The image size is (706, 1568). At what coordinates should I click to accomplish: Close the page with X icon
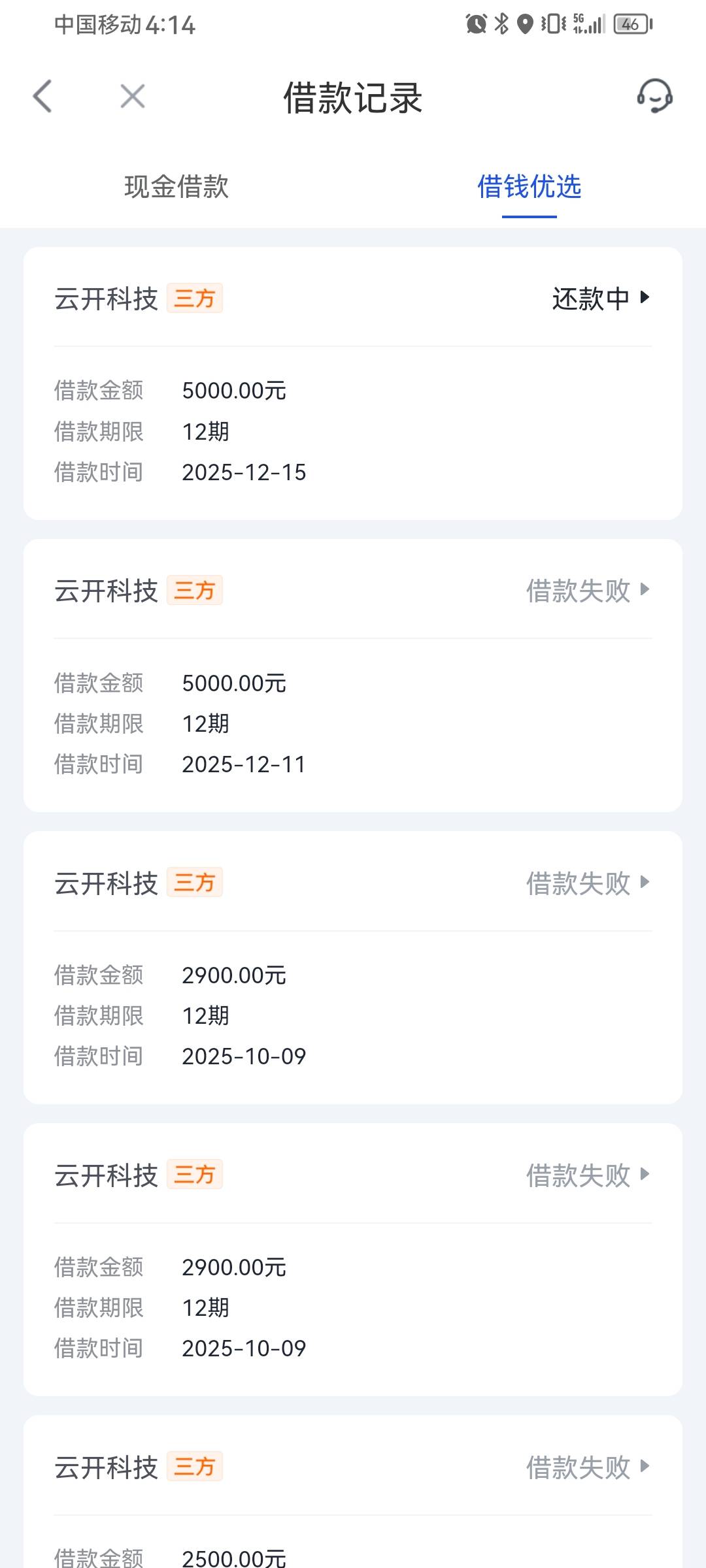coord(133,97)
